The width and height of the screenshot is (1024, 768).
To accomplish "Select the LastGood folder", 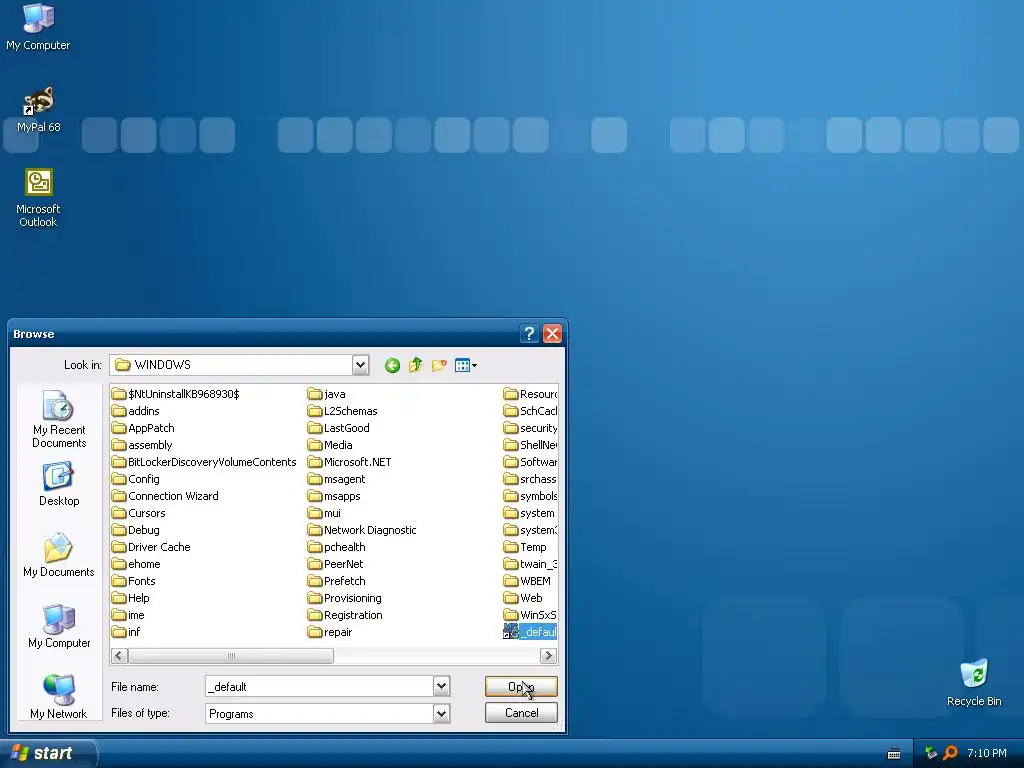I will 339,428.
